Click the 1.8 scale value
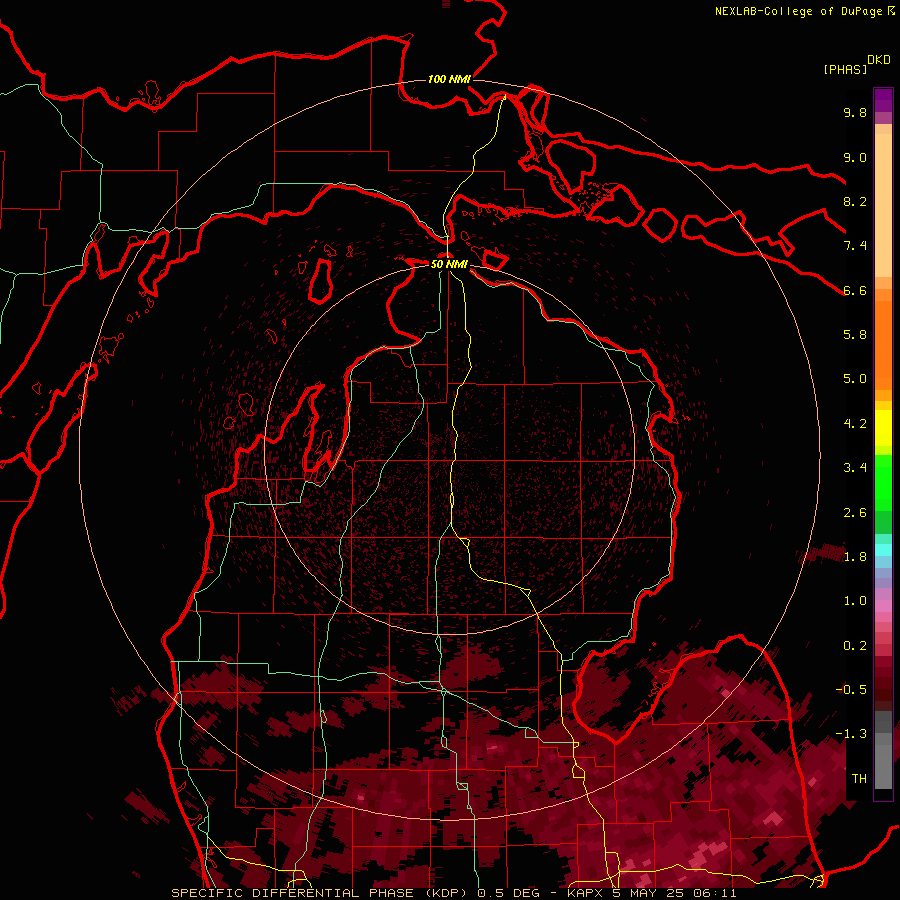The width and height of the screenshot is (900, 900). pyautogui.click(x=855, y=557)
